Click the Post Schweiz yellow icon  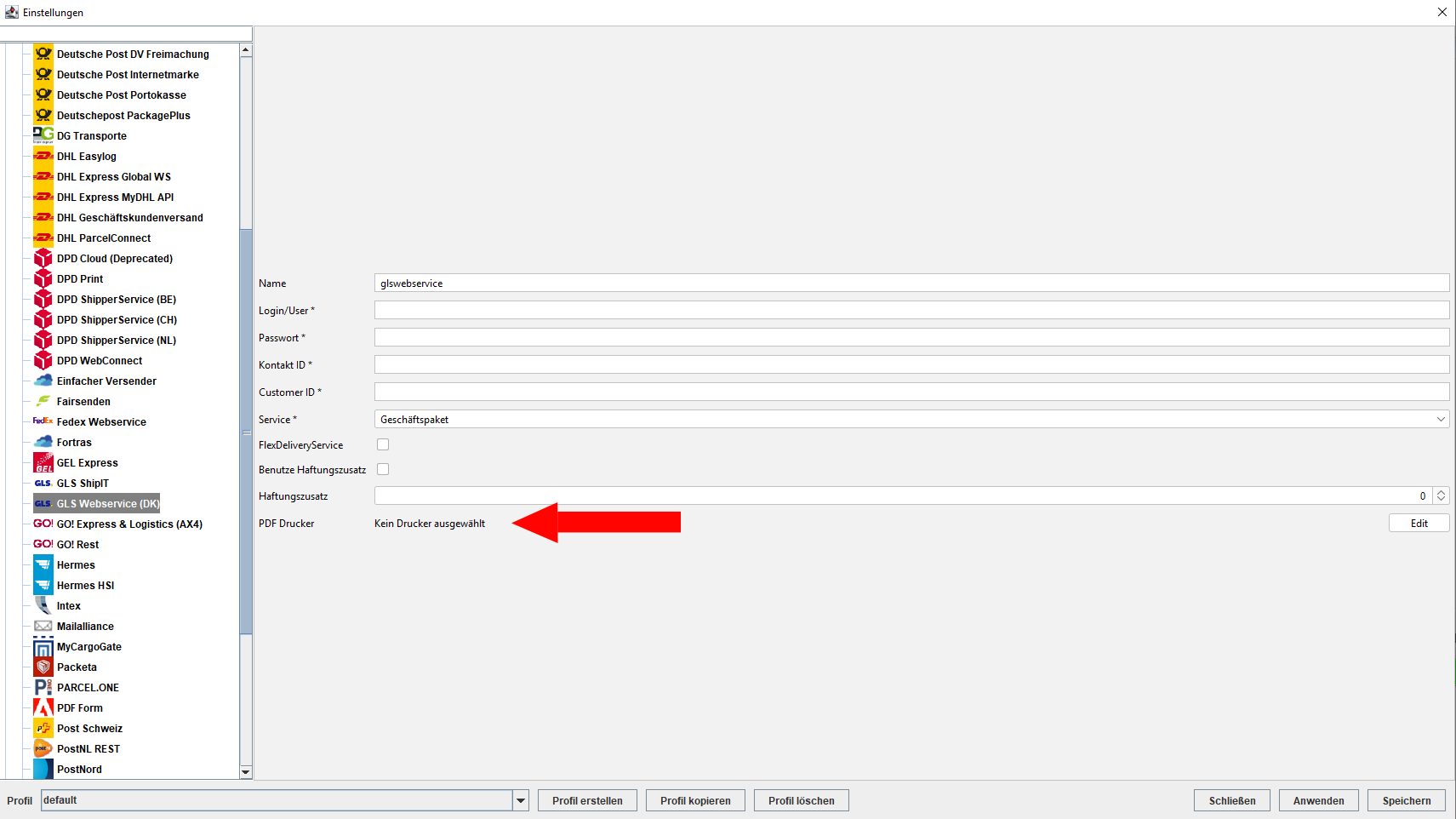pos(43,728)
